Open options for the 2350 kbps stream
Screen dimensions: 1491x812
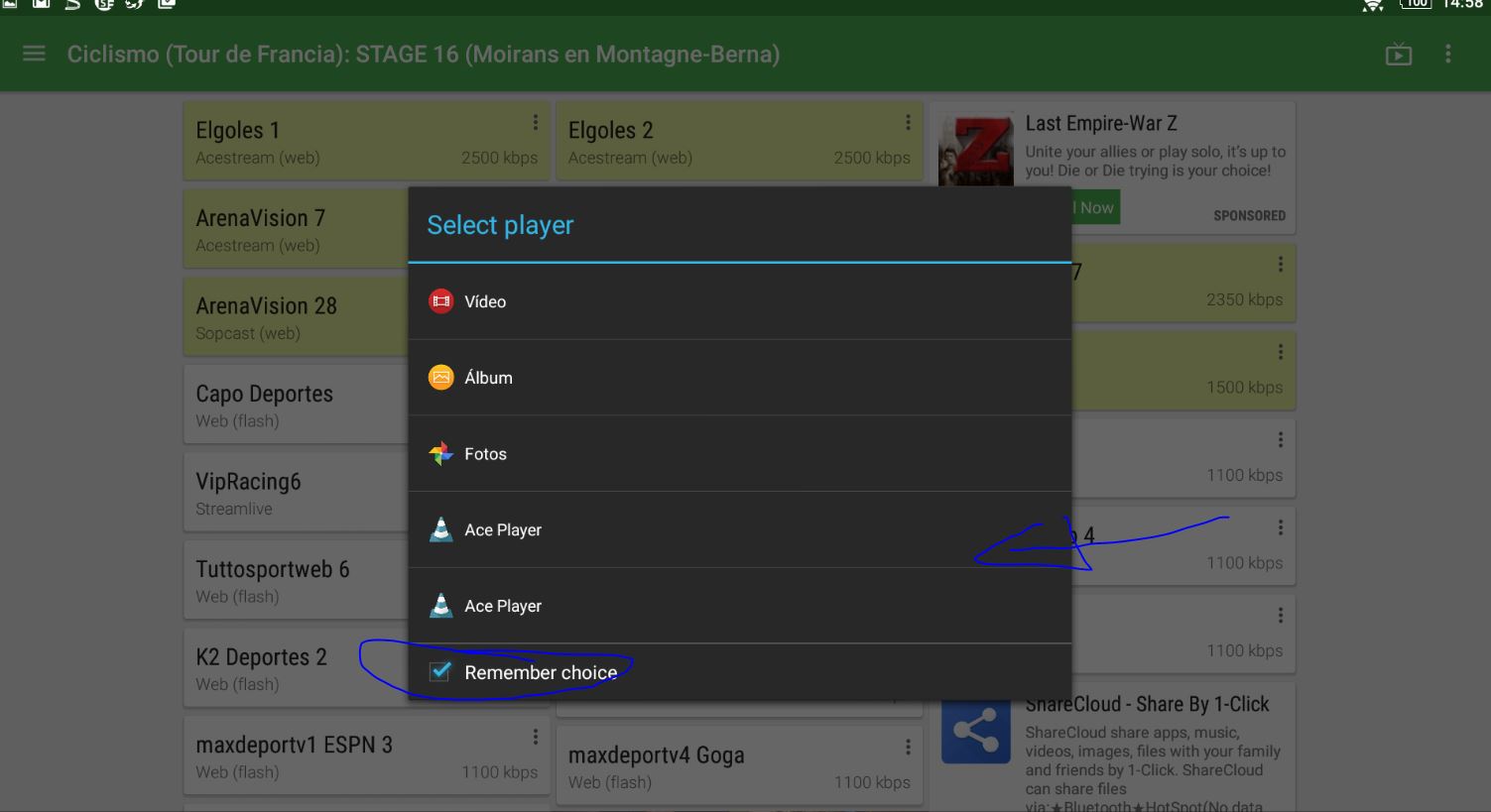(1281, 264)
